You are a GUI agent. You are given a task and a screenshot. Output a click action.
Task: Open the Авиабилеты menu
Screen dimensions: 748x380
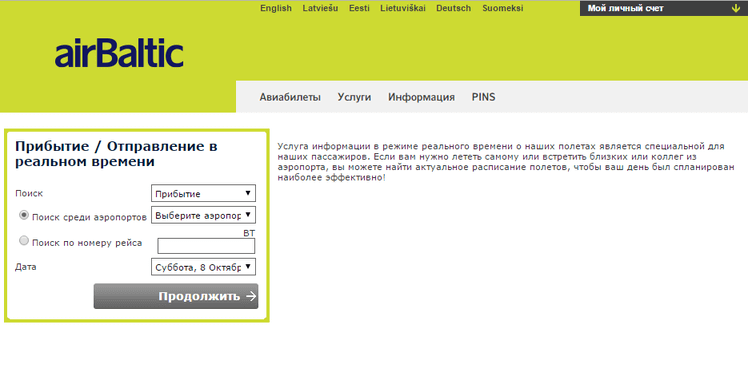(290, 97)
